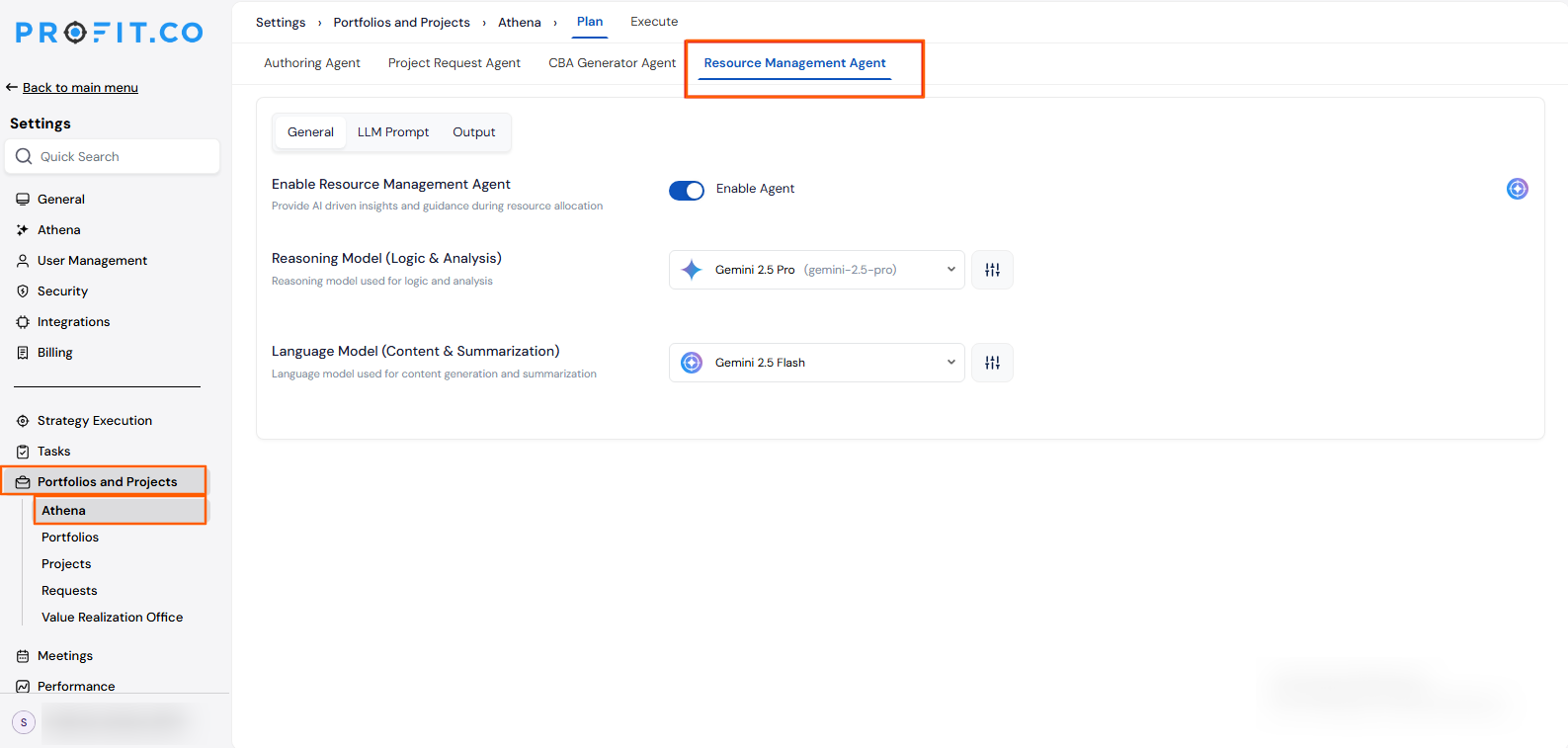Click the Athena assistant icon at right
The height and width of the screenshot is (748, 1568).
point(1518,189)
